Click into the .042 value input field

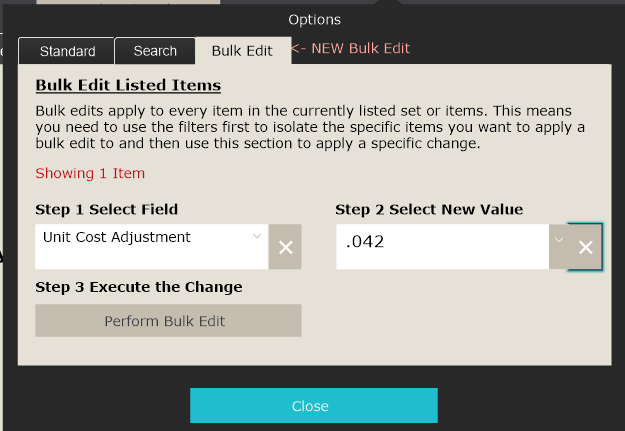(440, 243)
